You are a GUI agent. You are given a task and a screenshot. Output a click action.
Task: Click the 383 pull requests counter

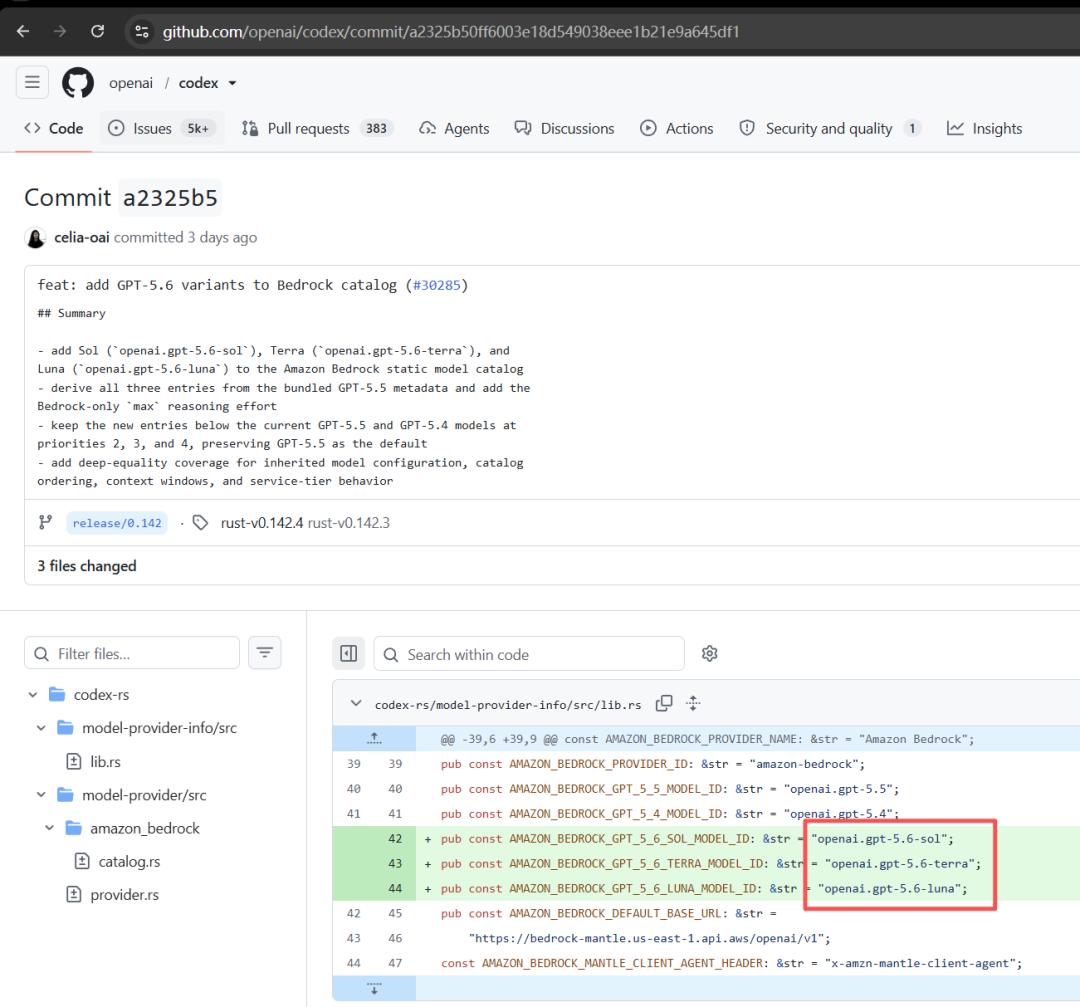376,129
